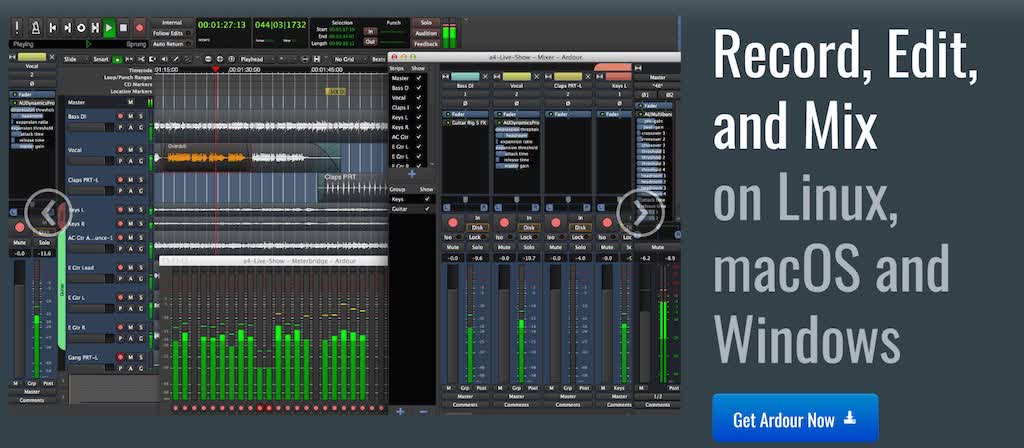Close the Bass DI mixer strip X icon
Viewport: 1024px width, 448px height.
[x=485, y=76]
